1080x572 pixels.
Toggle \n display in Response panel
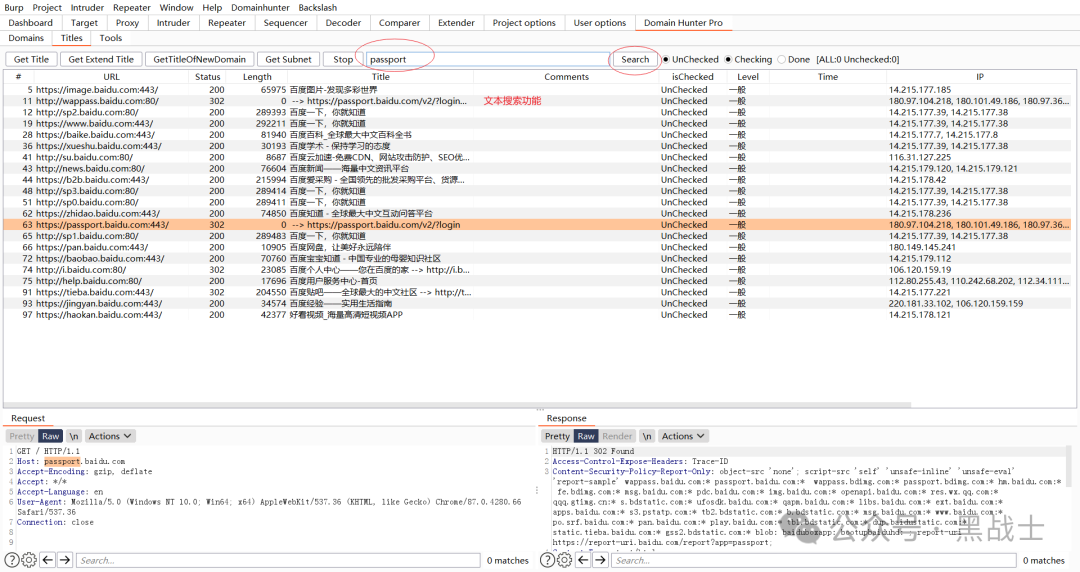pos(647,436)
